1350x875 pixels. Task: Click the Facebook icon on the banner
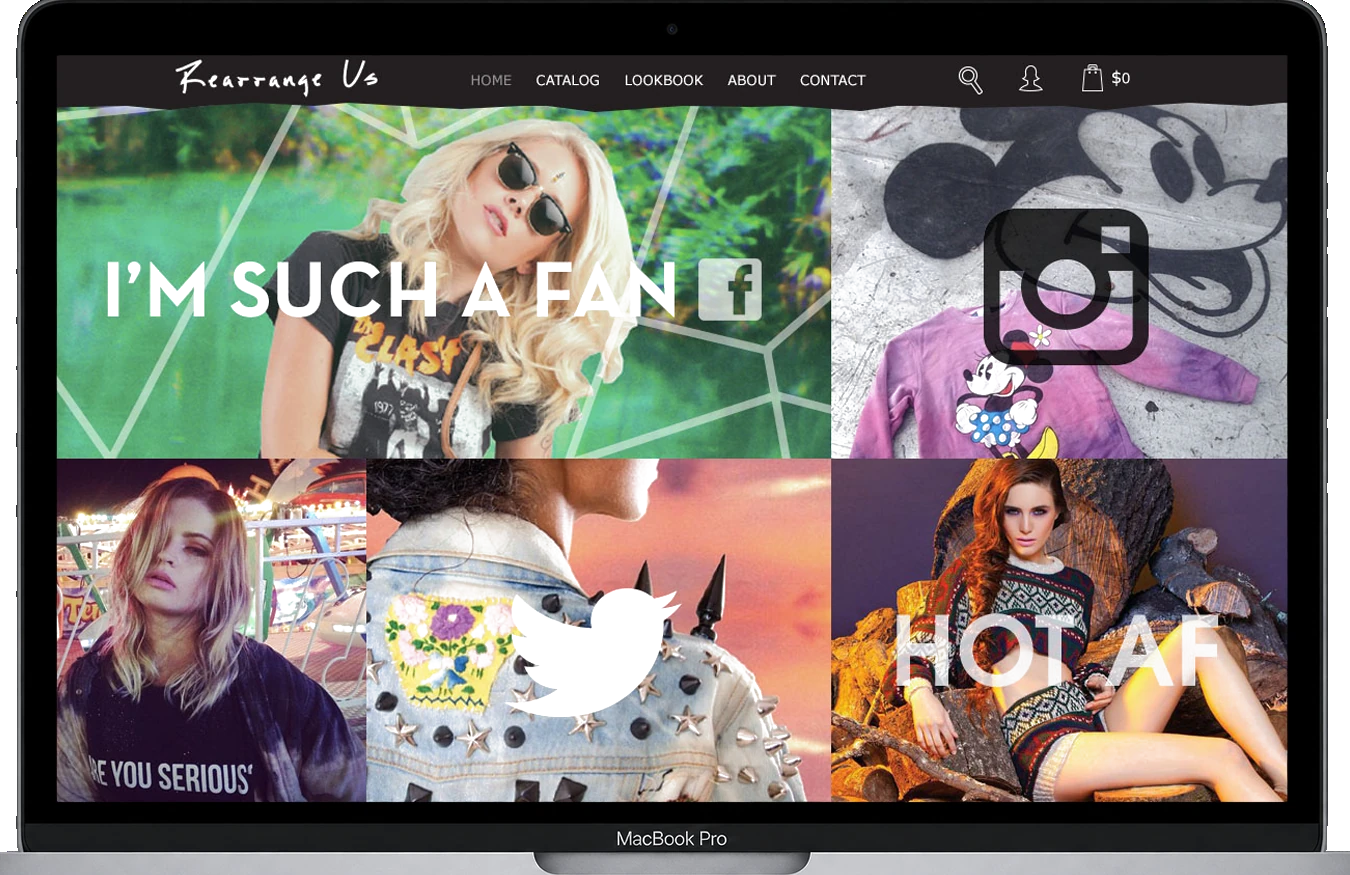pyautogui.click(x=730, y=289)
